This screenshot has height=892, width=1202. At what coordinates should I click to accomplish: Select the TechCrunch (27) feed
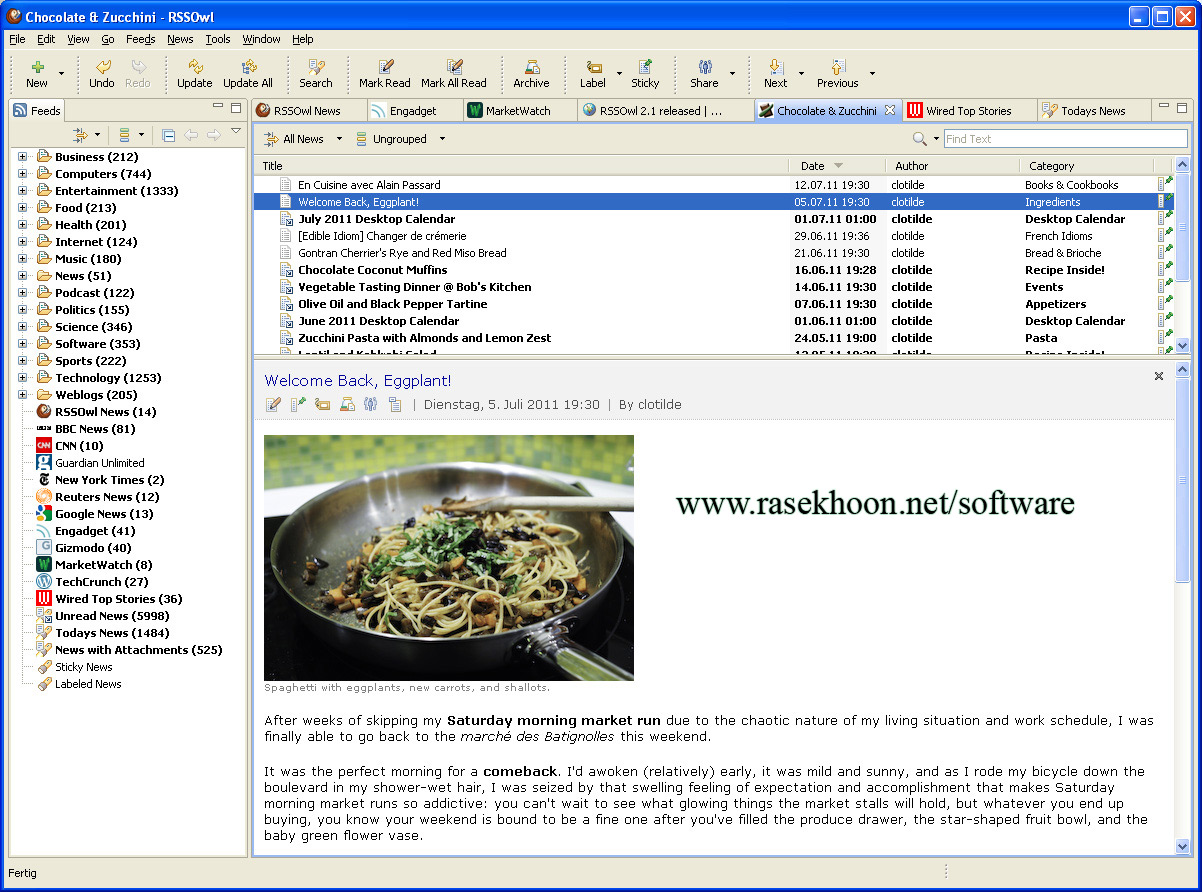pos(101,582)
